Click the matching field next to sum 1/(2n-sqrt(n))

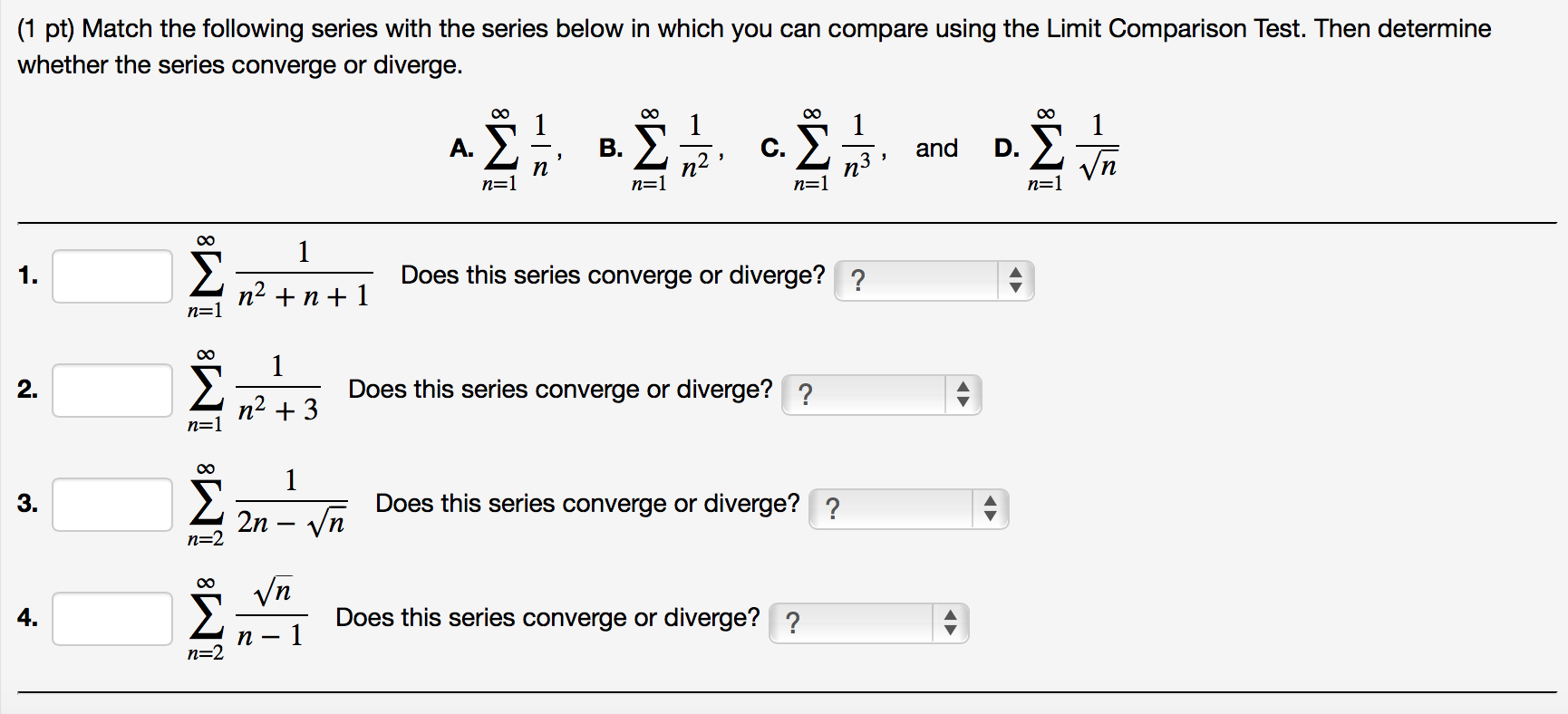[x=111, y=505]
